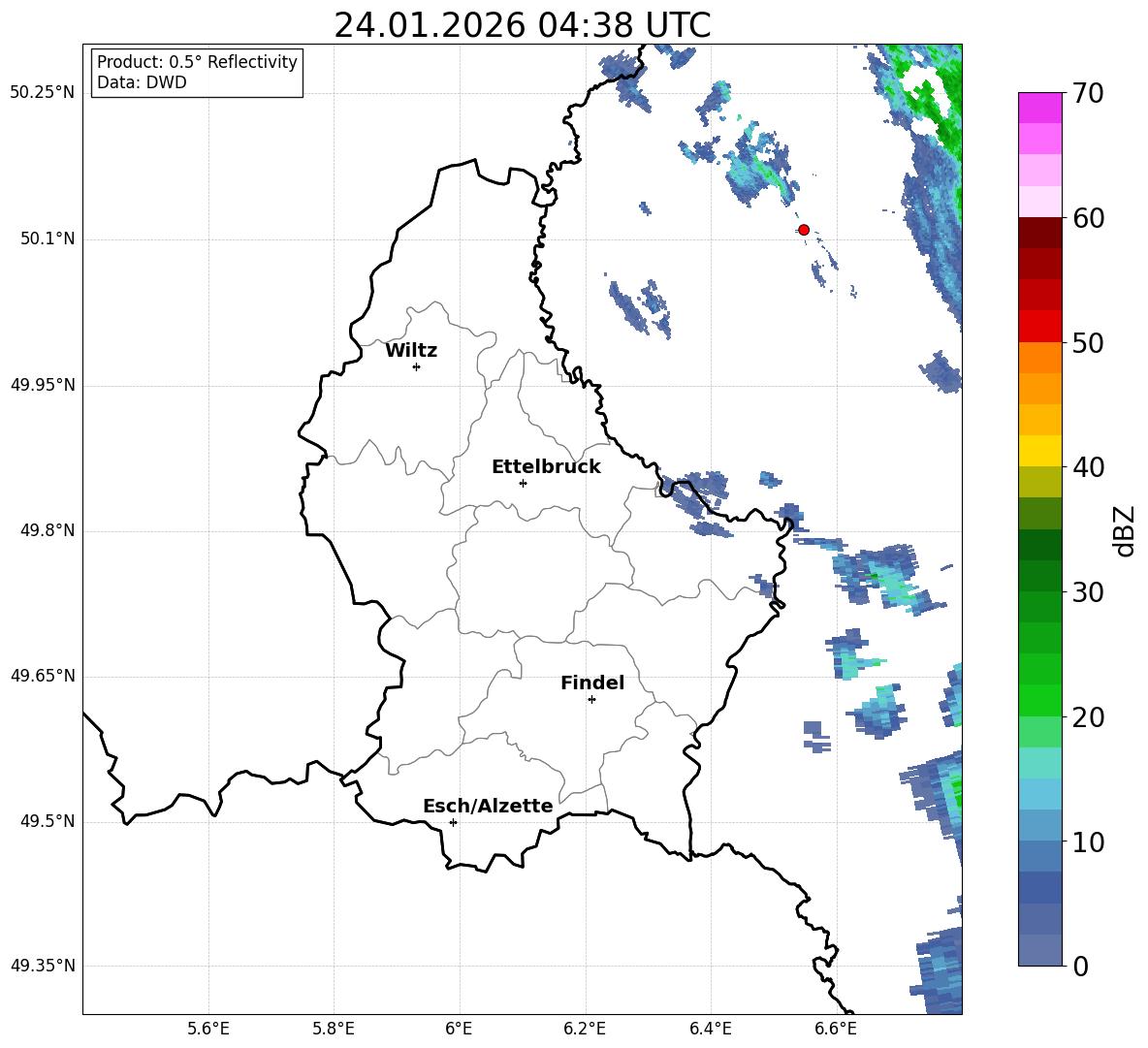Click the longitude label 5.8°E
The height and width of the screenshot is (1048, 1148).
pos(334,1029)
